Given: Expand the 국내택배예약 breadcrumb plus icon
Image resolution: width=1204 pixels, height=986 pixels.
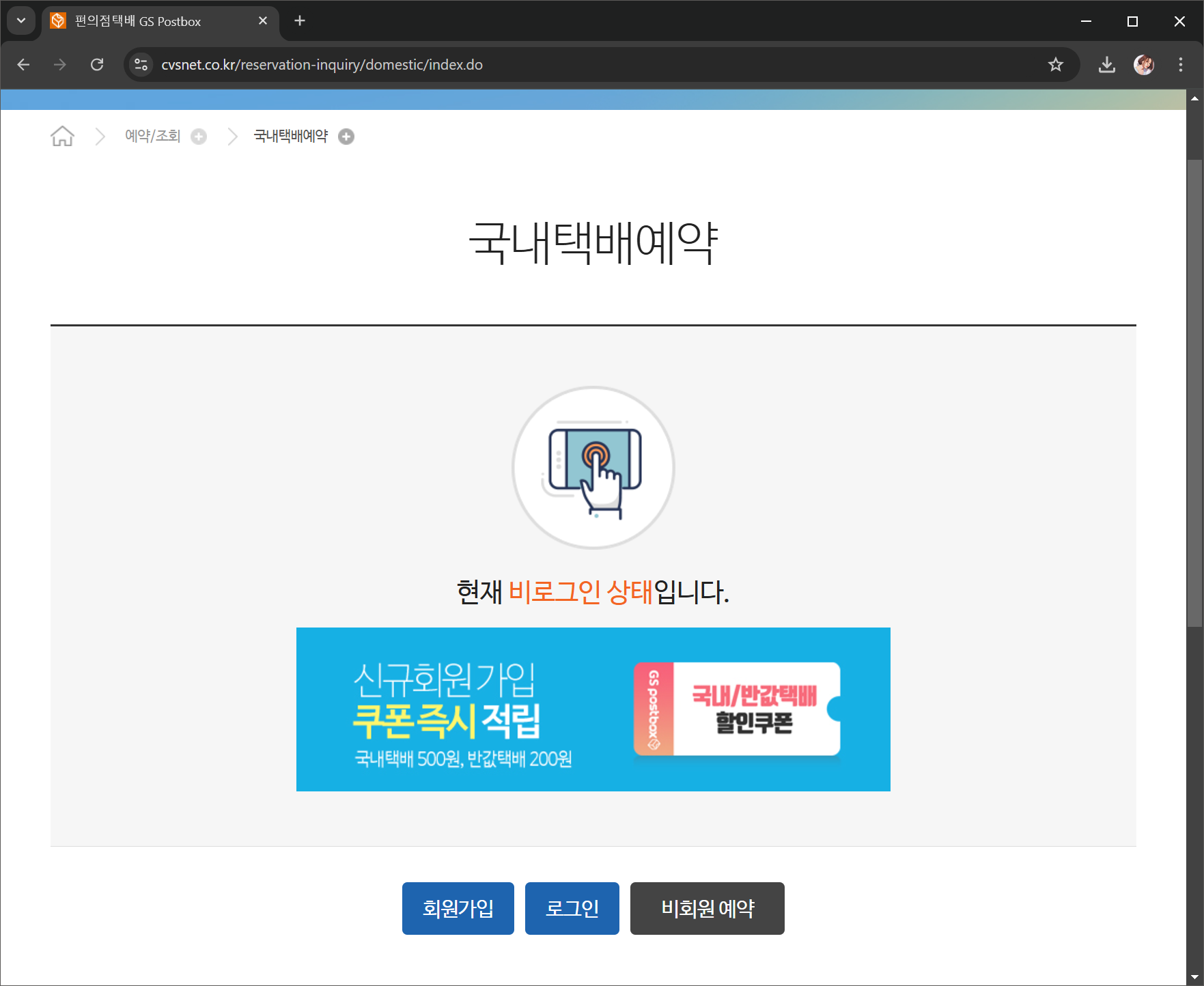Looking at the screenshot, I should (346, 137).
